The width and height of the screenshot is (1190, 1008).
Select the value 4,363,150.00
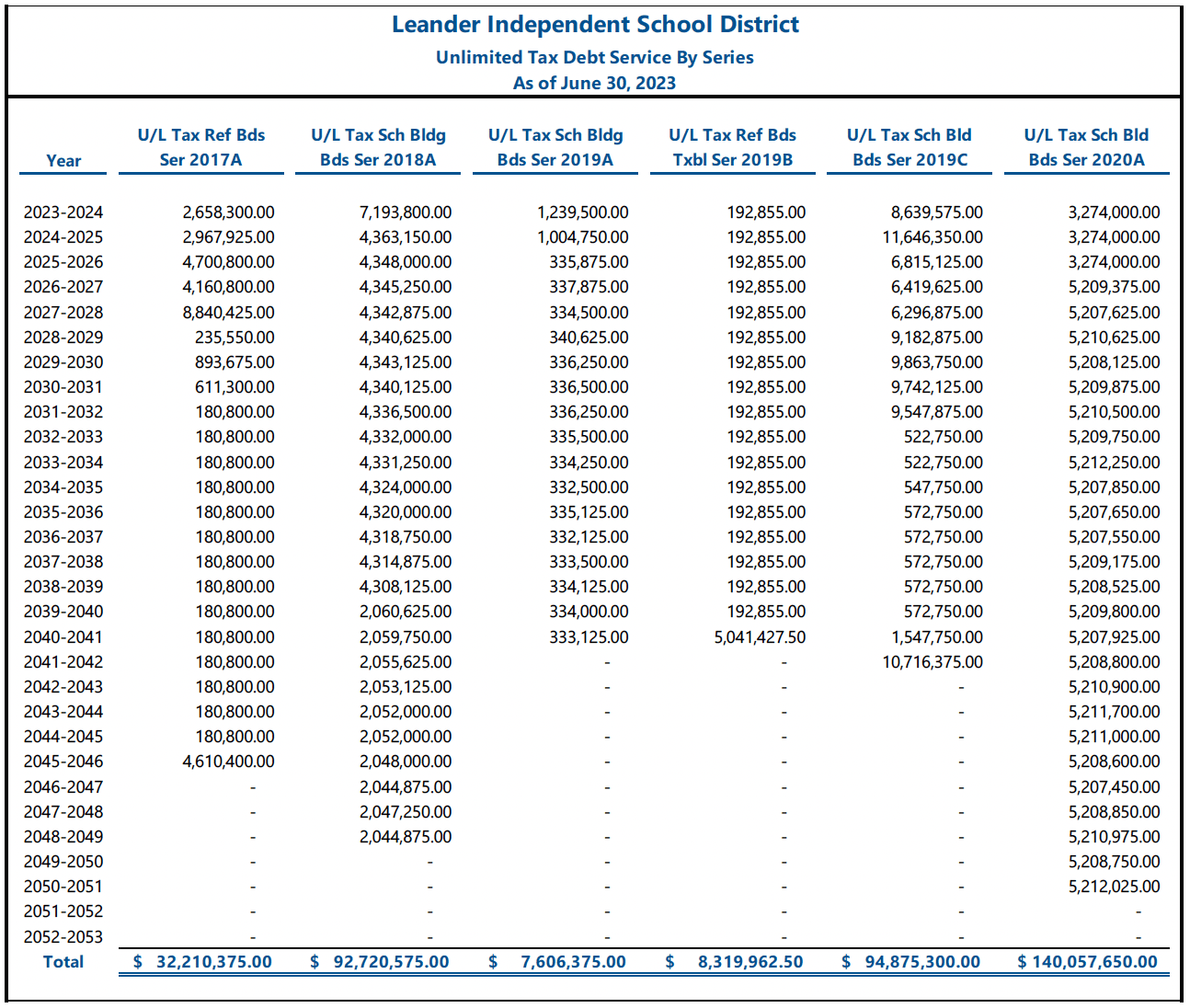point(406,237)
